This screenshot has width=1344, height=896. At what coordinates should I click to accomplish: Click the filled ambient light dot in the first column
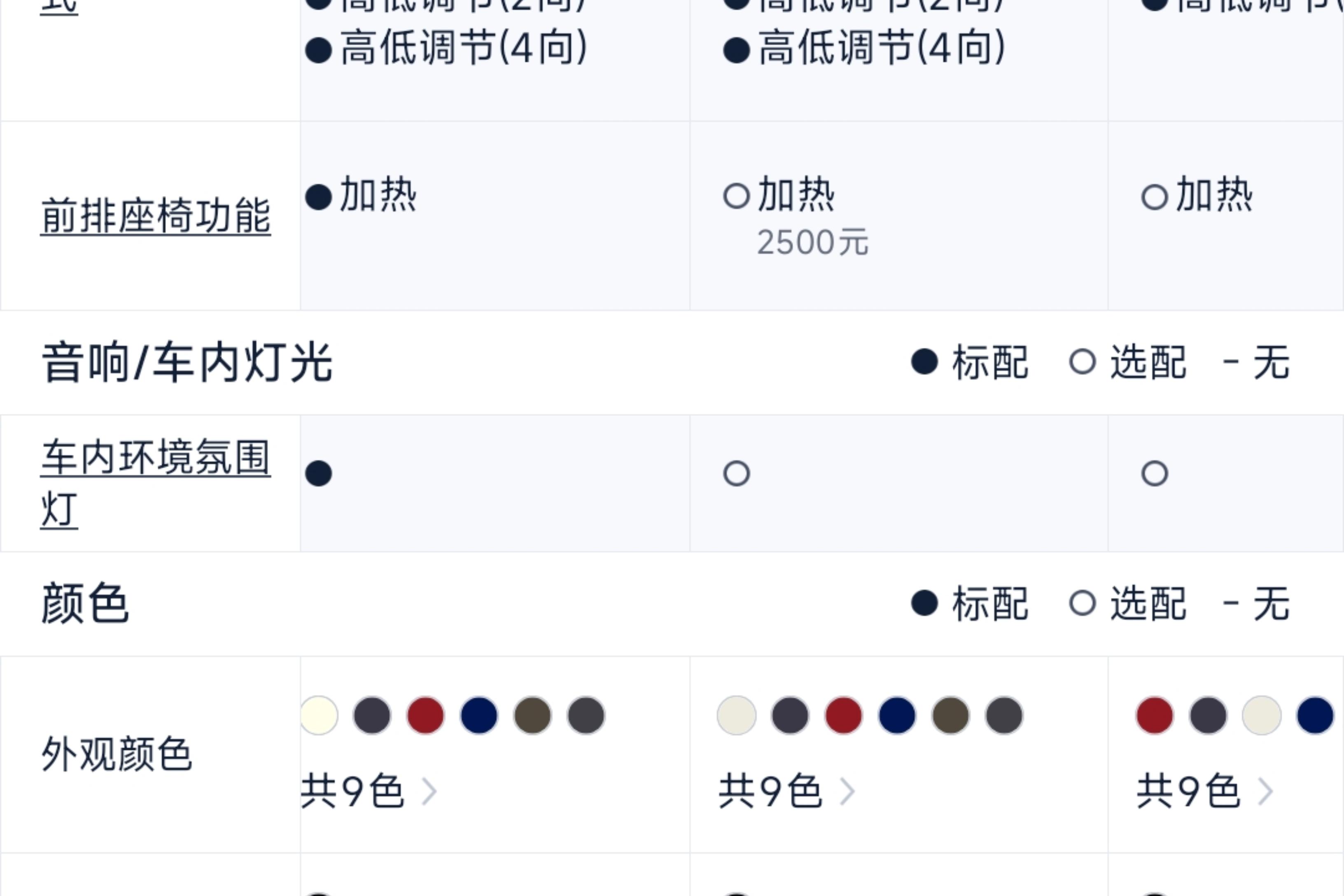click(x=319, y=474)
